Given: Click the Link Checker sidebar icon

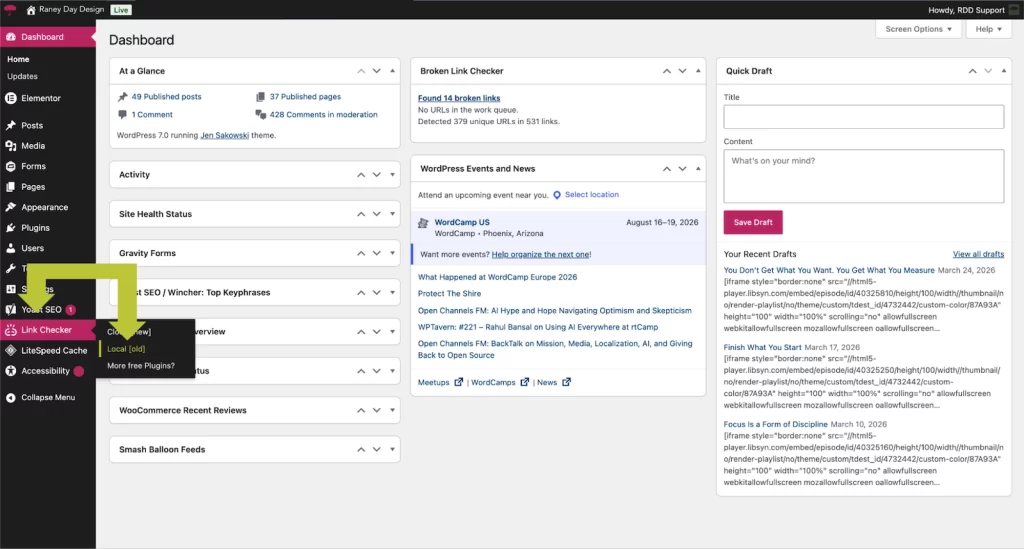Looking at the screenshot, I should [x=10, y=330].
